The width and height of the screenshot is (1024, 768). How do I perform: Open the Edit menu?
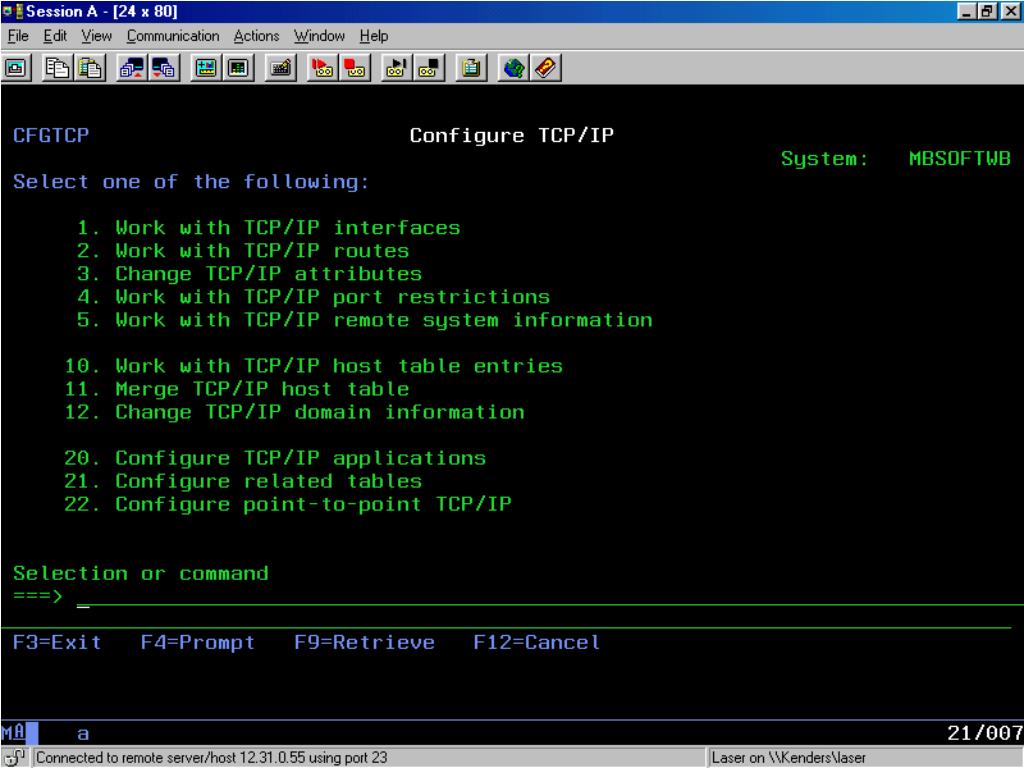(55, 36)
